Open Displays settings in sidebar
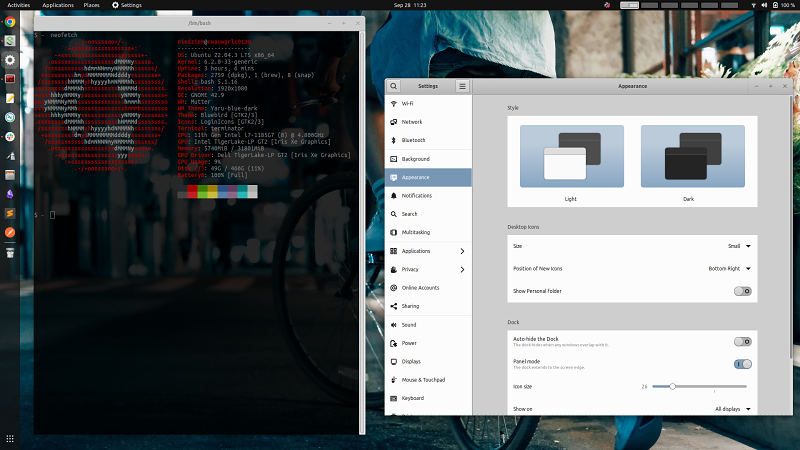 click(x=412, y=362)
